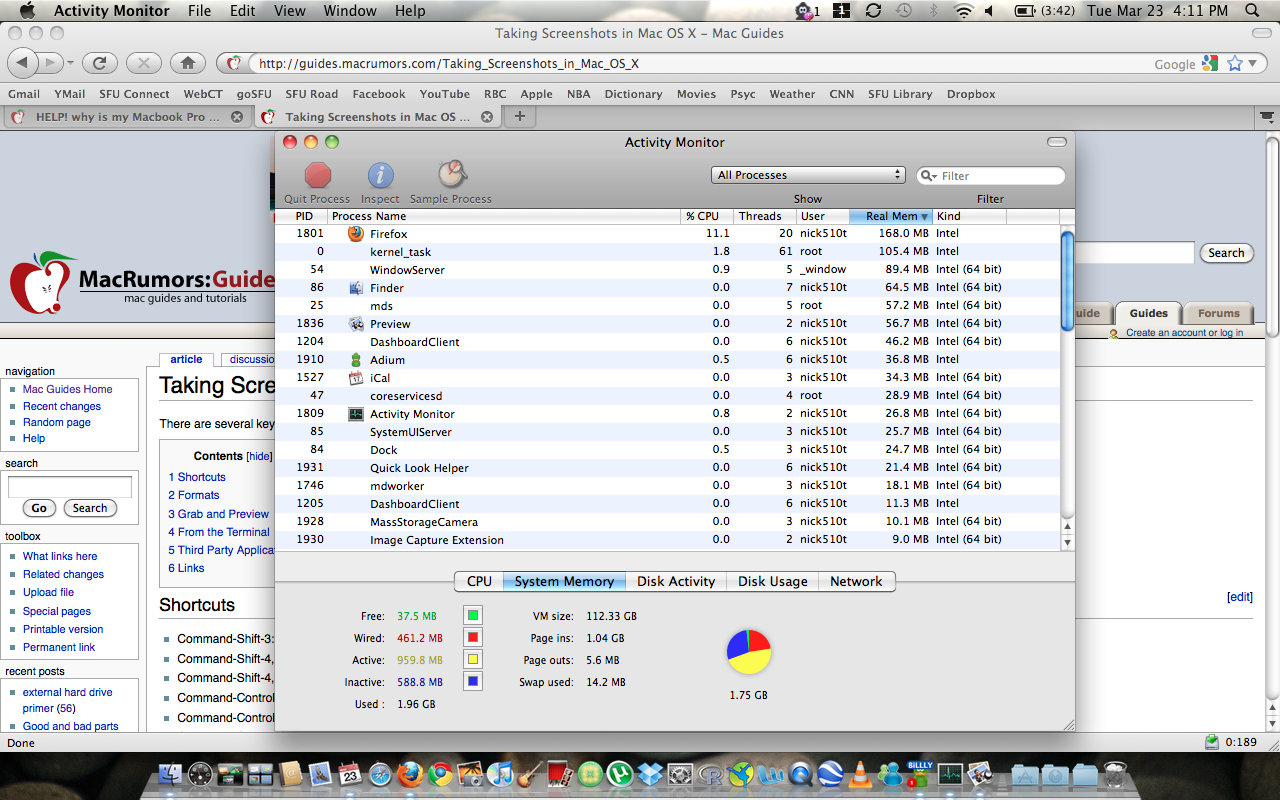Image resolution: width=1280 pixels, height=800 pixels.
Task: Click the Gmail bookmark in the bookmarks bar
Action: click(x=24, y=94)
